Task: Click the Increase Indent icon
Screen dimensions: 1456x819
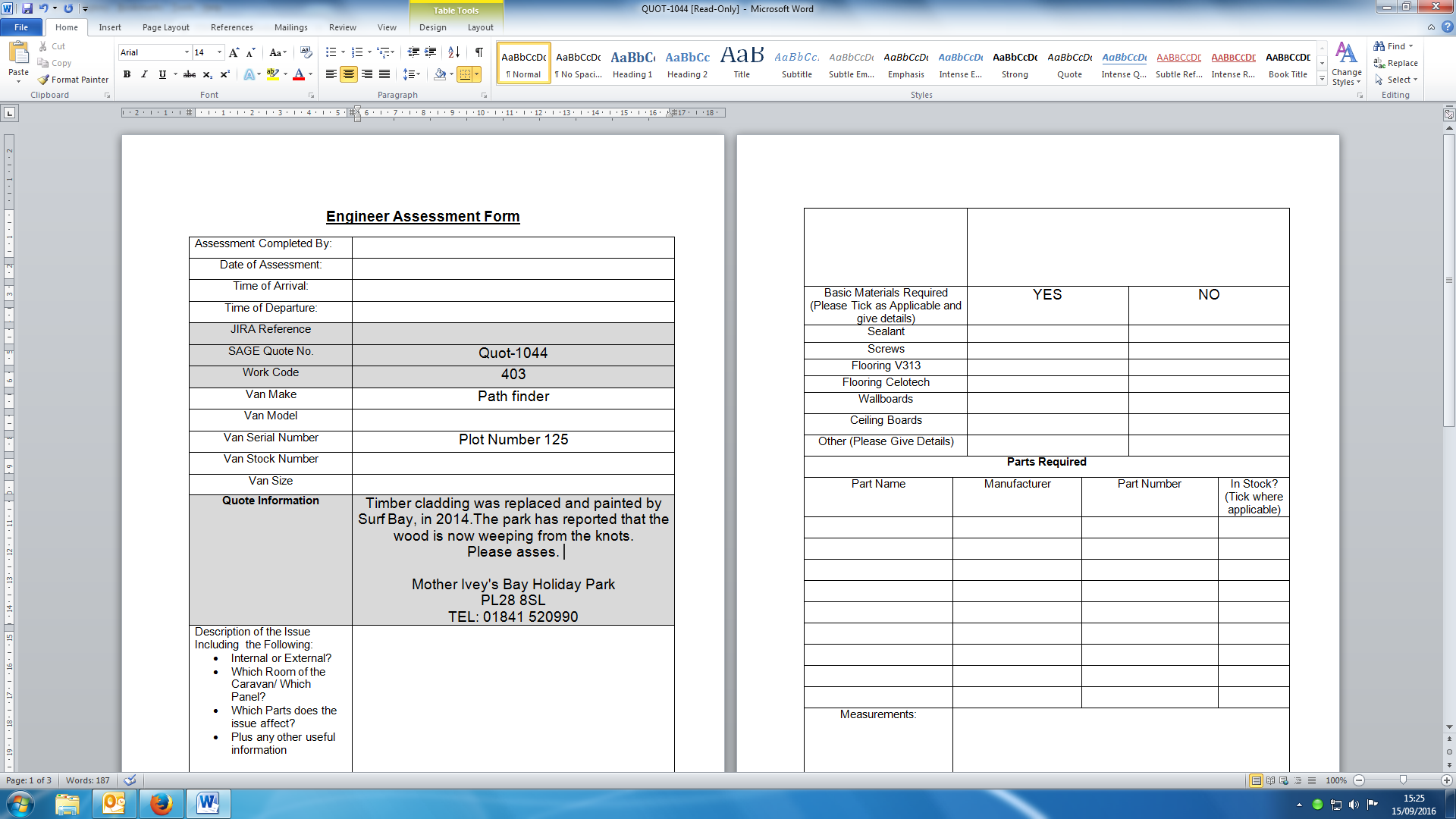Action: 431,52
